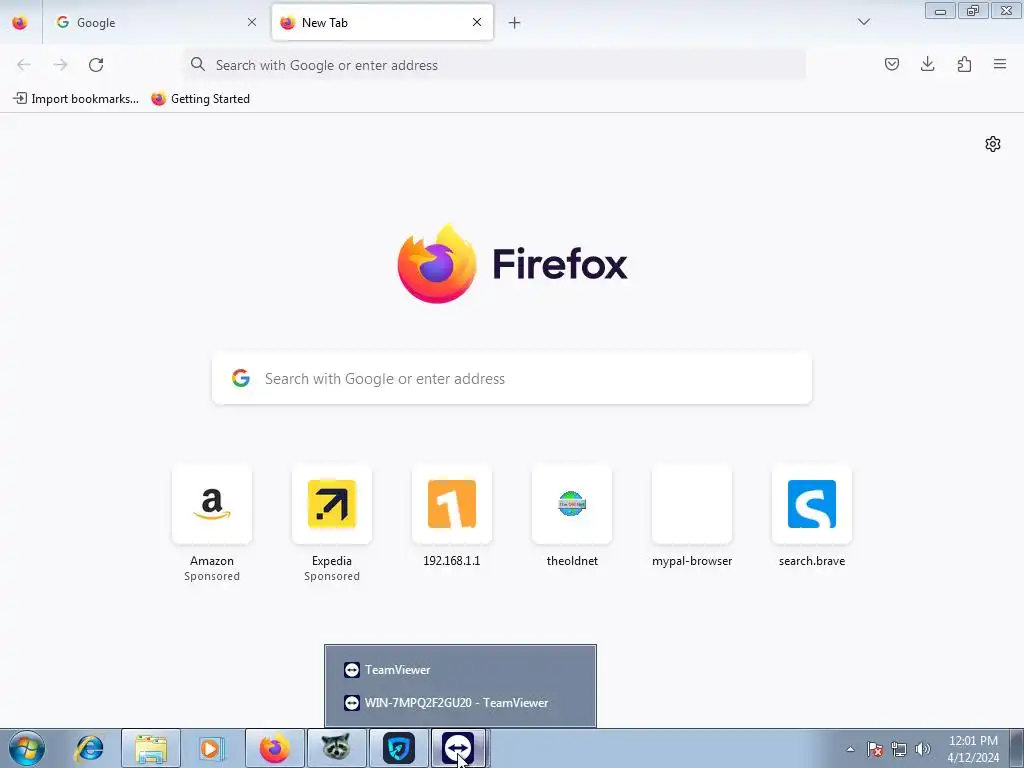Click Show desktop strip at taskbar end
Viewport: 1024px width, 768px height.
click(x=1017, y=748)
